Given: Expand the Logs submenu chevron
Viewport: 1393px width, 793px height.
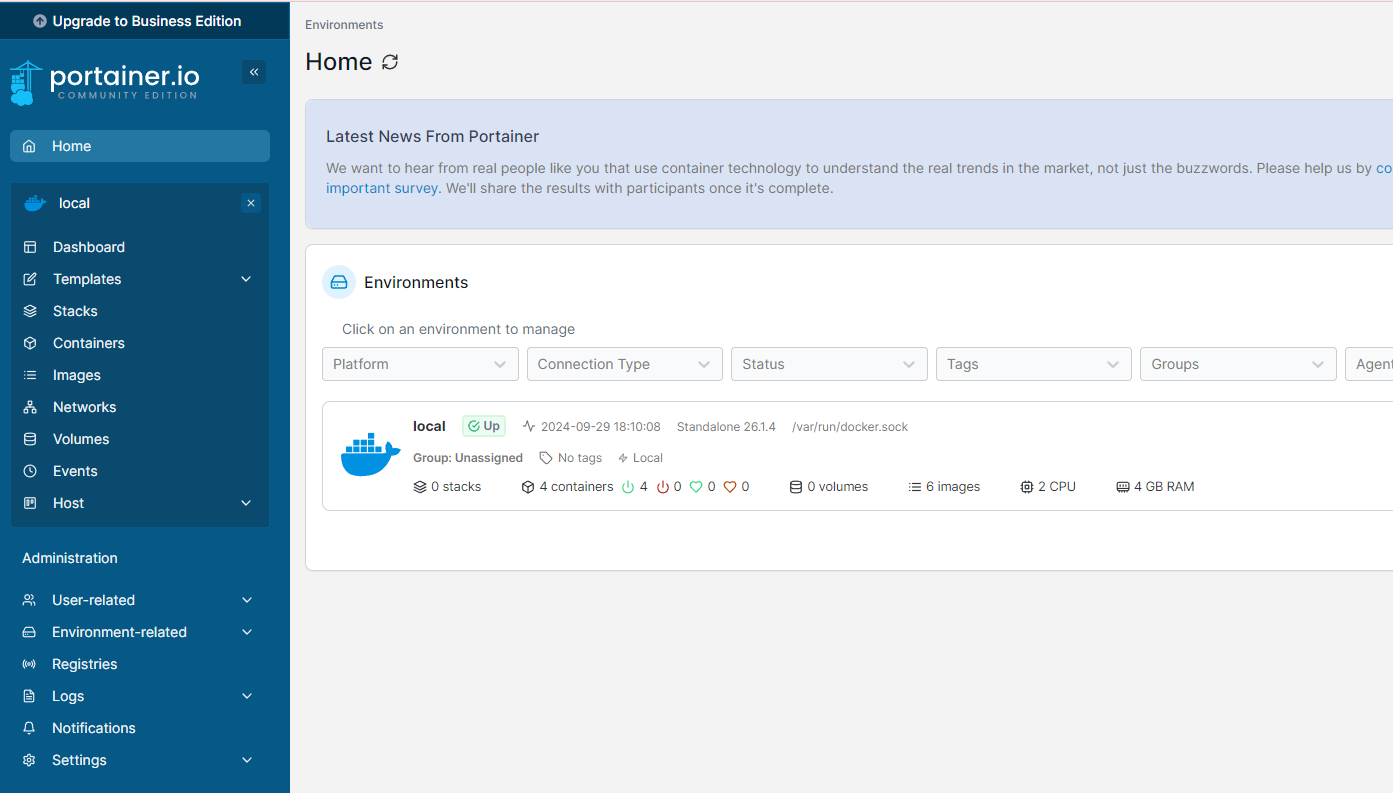Looking at the screenshot, I should coord(247,696).
